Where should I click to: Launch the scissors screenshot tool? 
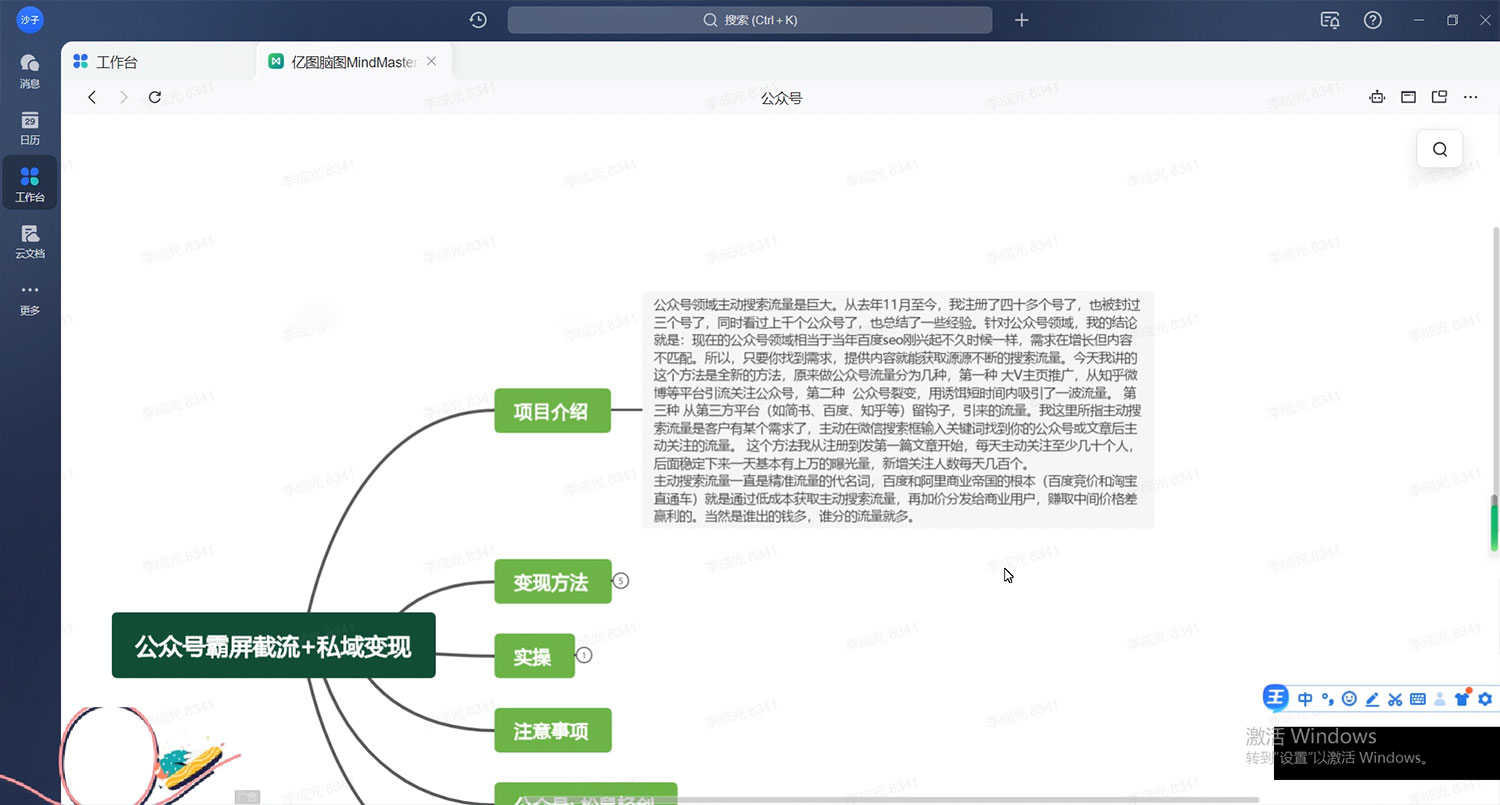coord(1396,698)
